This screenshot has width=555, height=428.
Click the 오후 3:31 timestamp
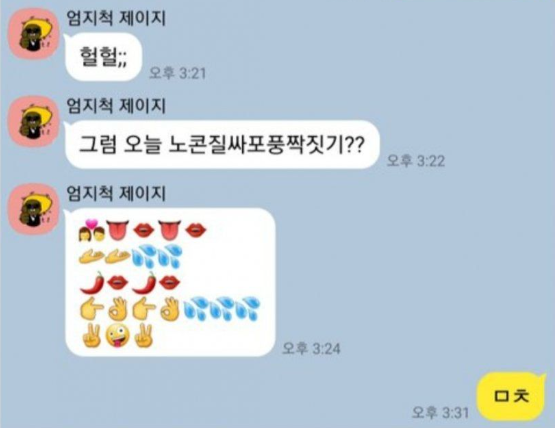[441, 413]
